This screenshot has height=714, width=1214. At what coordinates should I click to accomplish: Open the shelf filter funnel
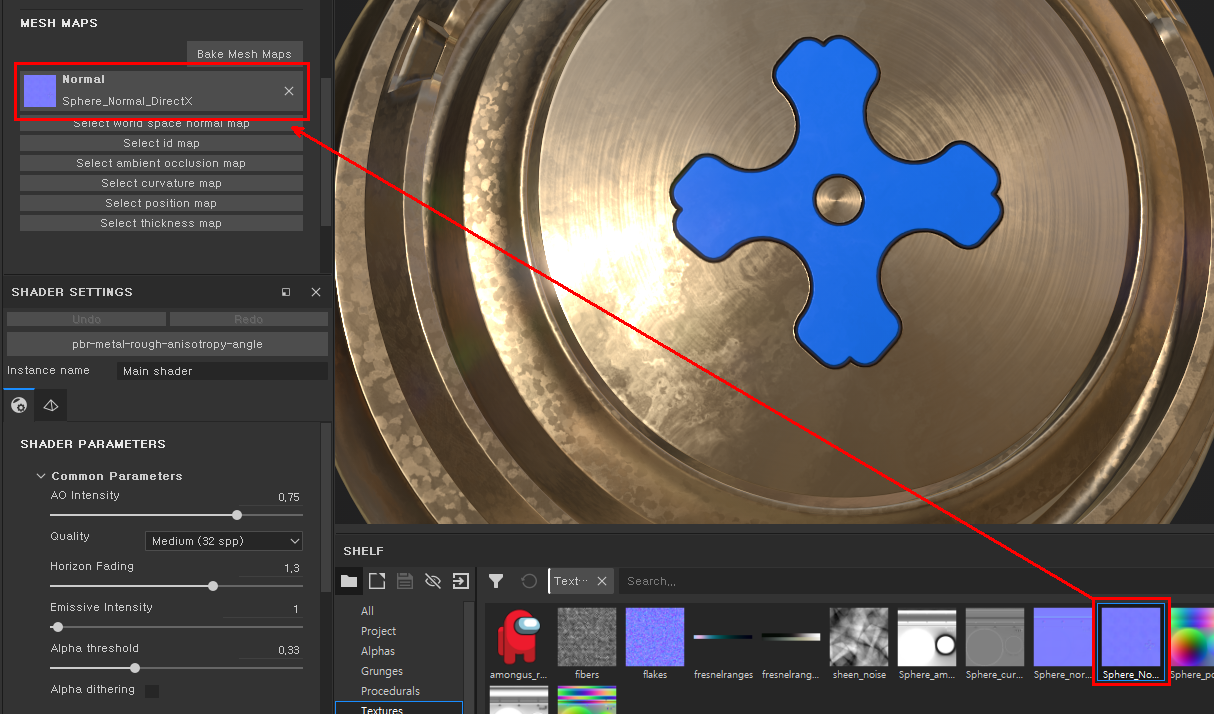pyautogui.click(x=496, y=581)
